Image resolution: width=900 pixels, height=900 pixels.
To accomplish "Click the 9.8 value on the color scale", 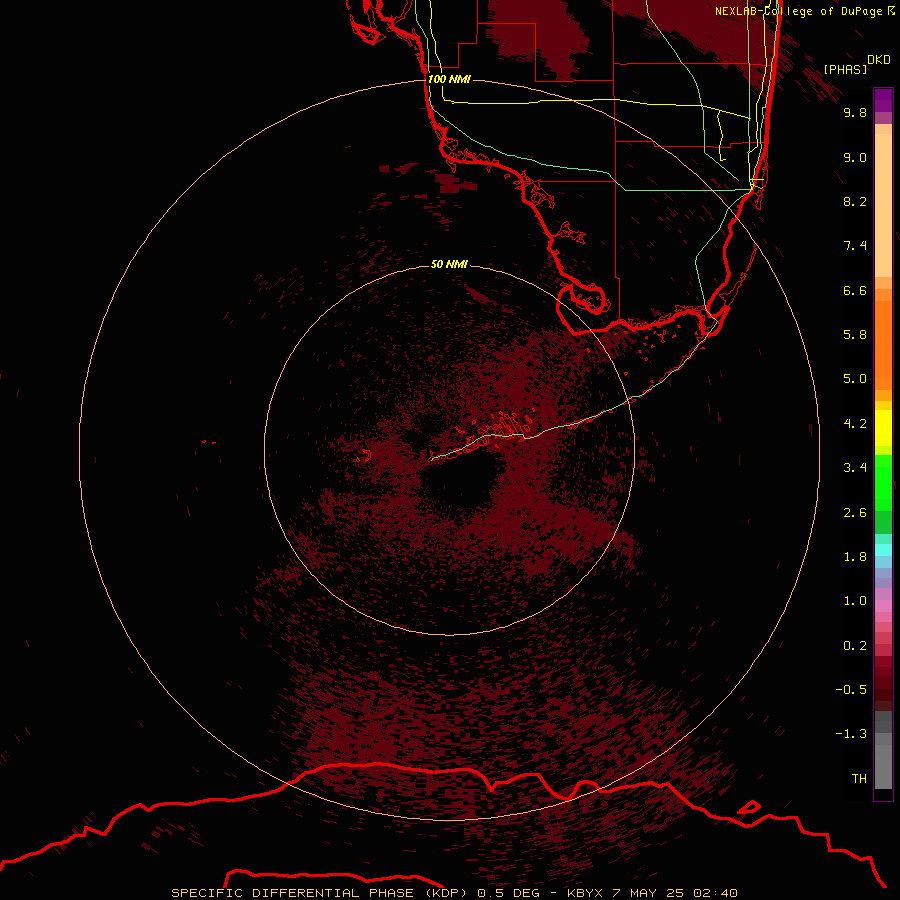I will coord(855,113).
